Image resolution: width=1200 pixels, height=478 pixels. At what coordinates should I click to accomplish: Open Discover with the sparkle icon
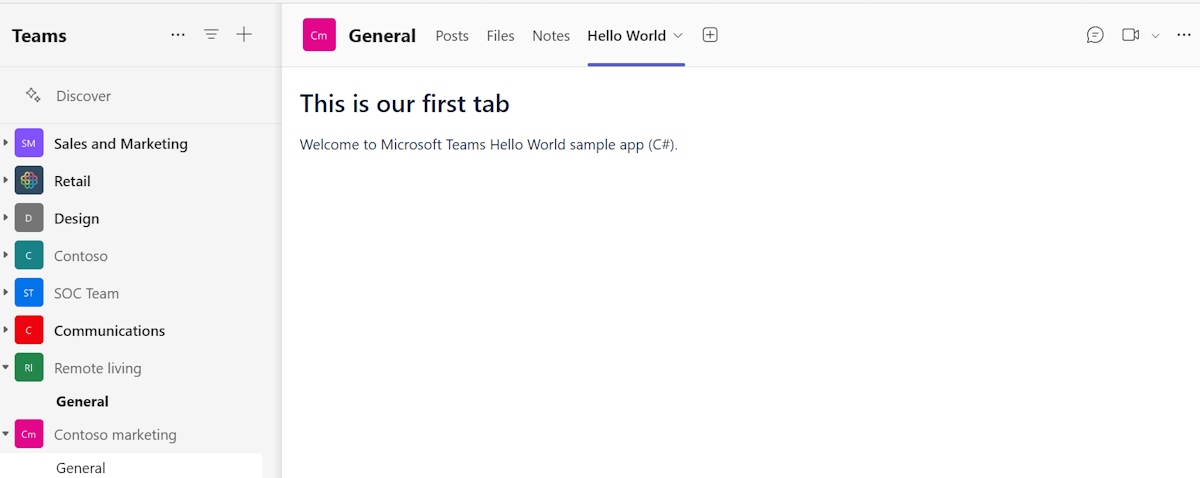click(33, 95)
